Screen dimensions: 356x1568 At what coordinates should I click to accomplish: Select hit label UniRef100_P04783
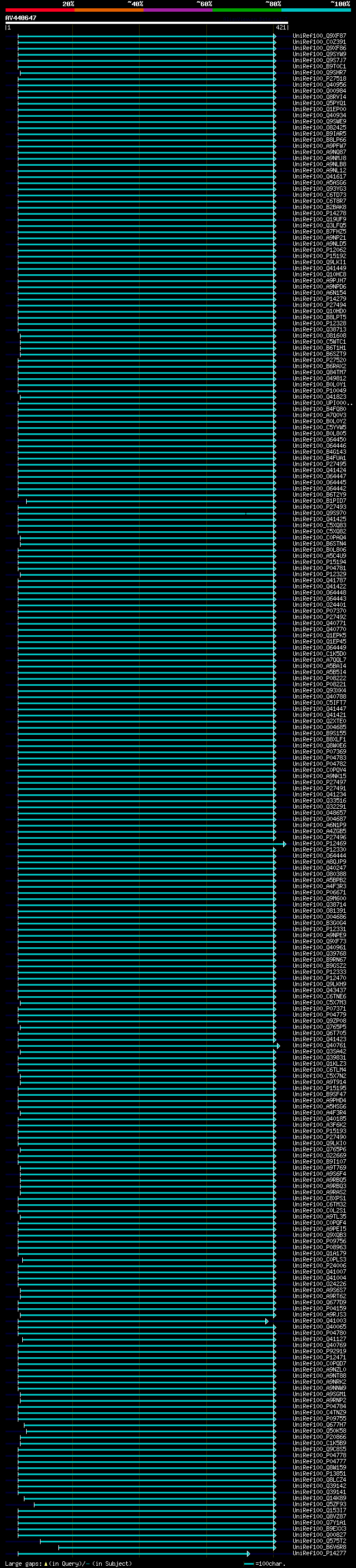319,758
